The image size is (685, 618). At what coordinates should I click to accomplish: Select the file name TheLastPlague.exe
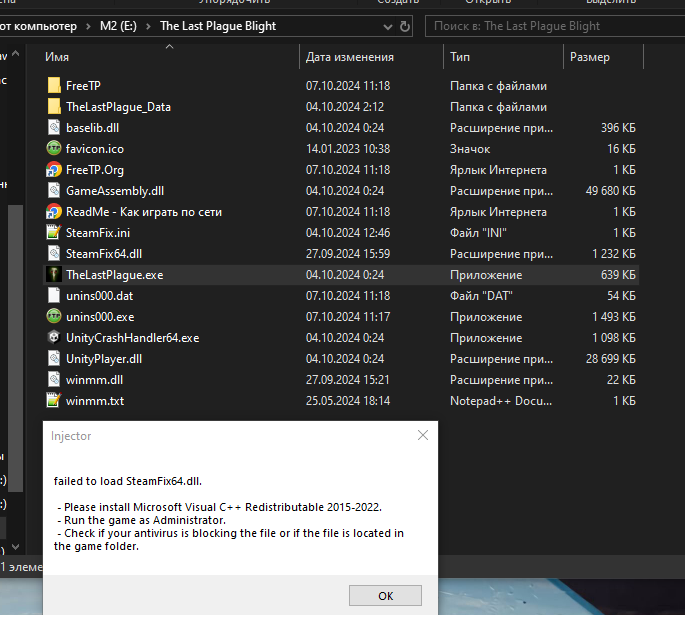click(114, 275)
